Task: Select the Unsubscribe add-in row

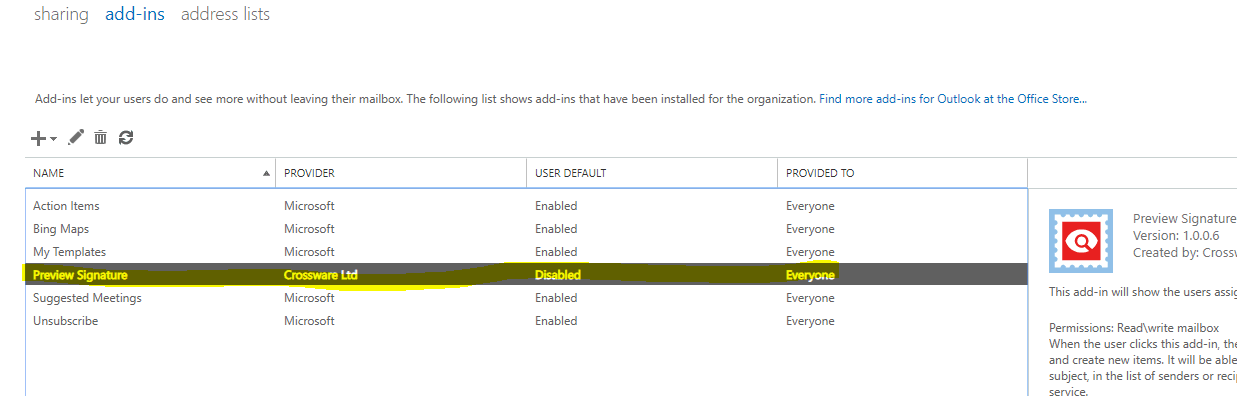Action: pos(526,321)
